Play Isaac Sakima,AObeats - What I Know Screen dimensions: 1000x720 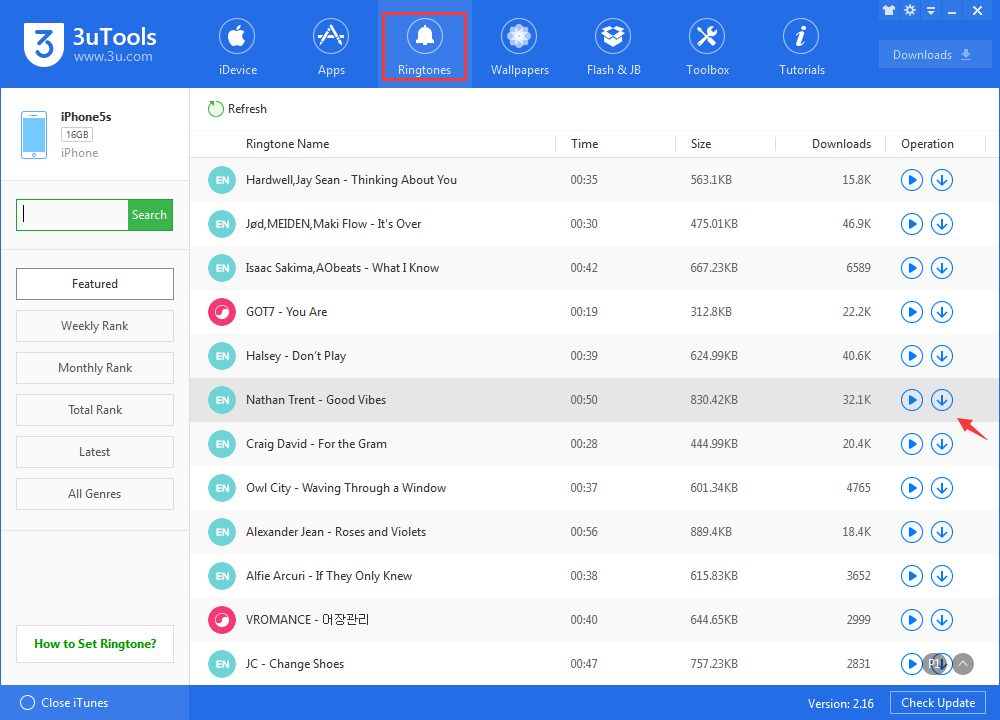912,268
